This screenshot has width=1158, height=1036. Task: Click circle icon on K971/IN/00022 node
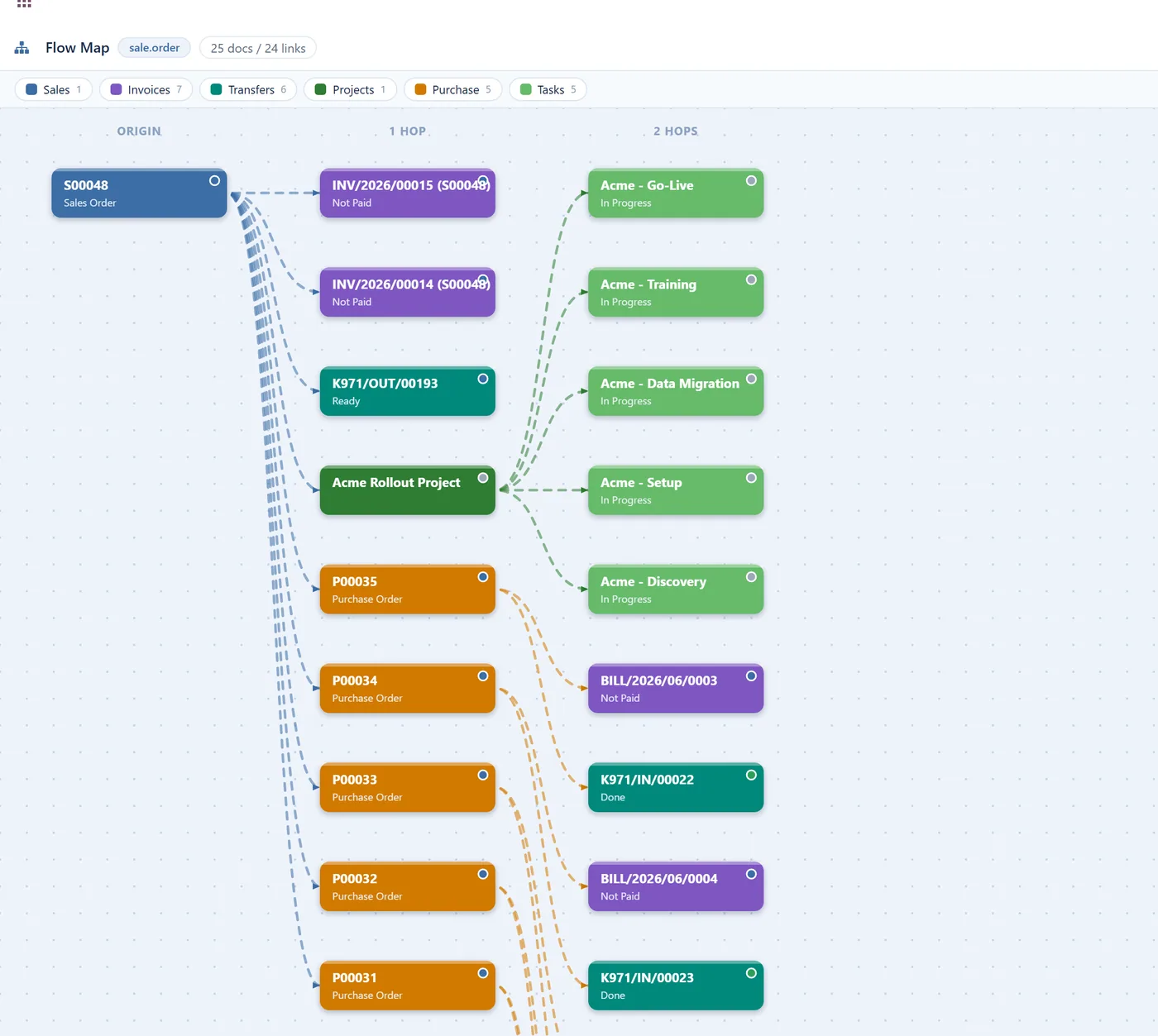[751, 775]
